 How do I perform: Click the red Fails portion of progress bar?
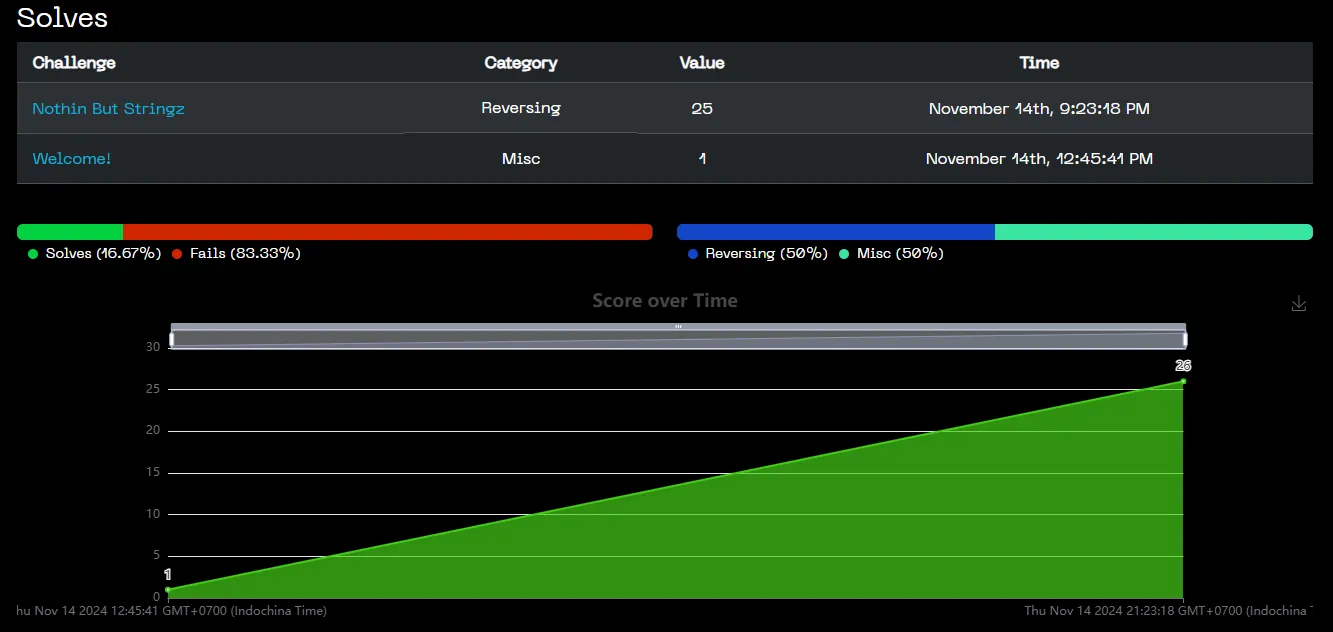click(x=387, y=232)
